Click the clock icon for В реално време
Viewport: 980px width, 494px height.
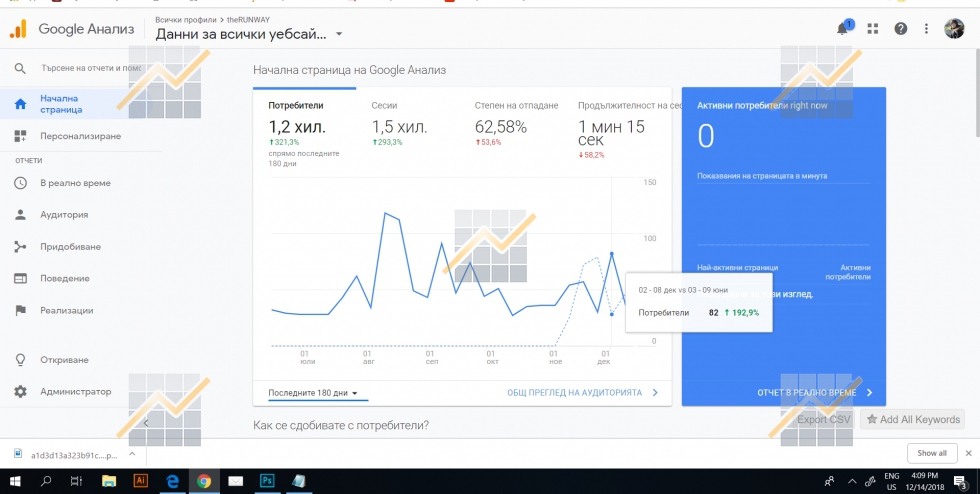(x=21, y=183)
